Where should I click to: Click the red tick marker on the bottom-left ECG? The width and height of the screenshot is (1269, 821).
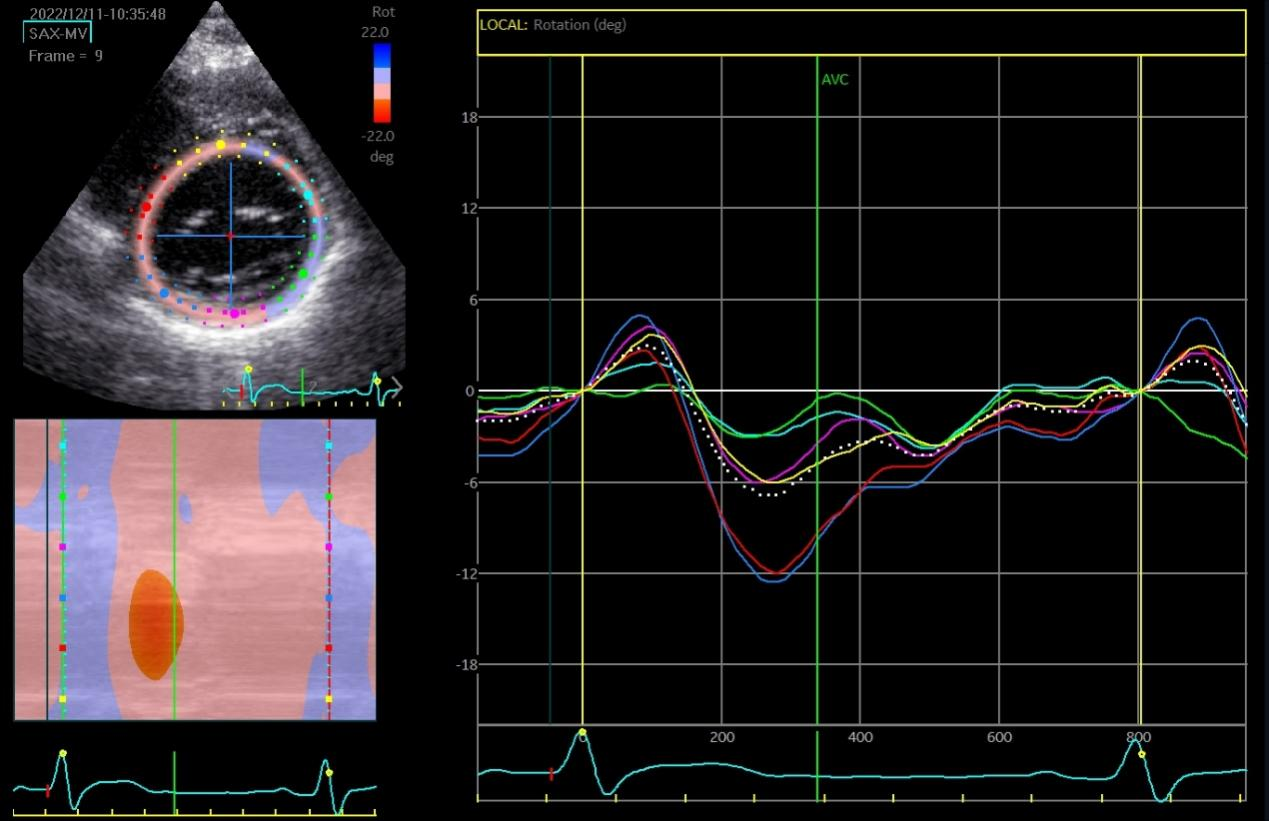point(47,791)
